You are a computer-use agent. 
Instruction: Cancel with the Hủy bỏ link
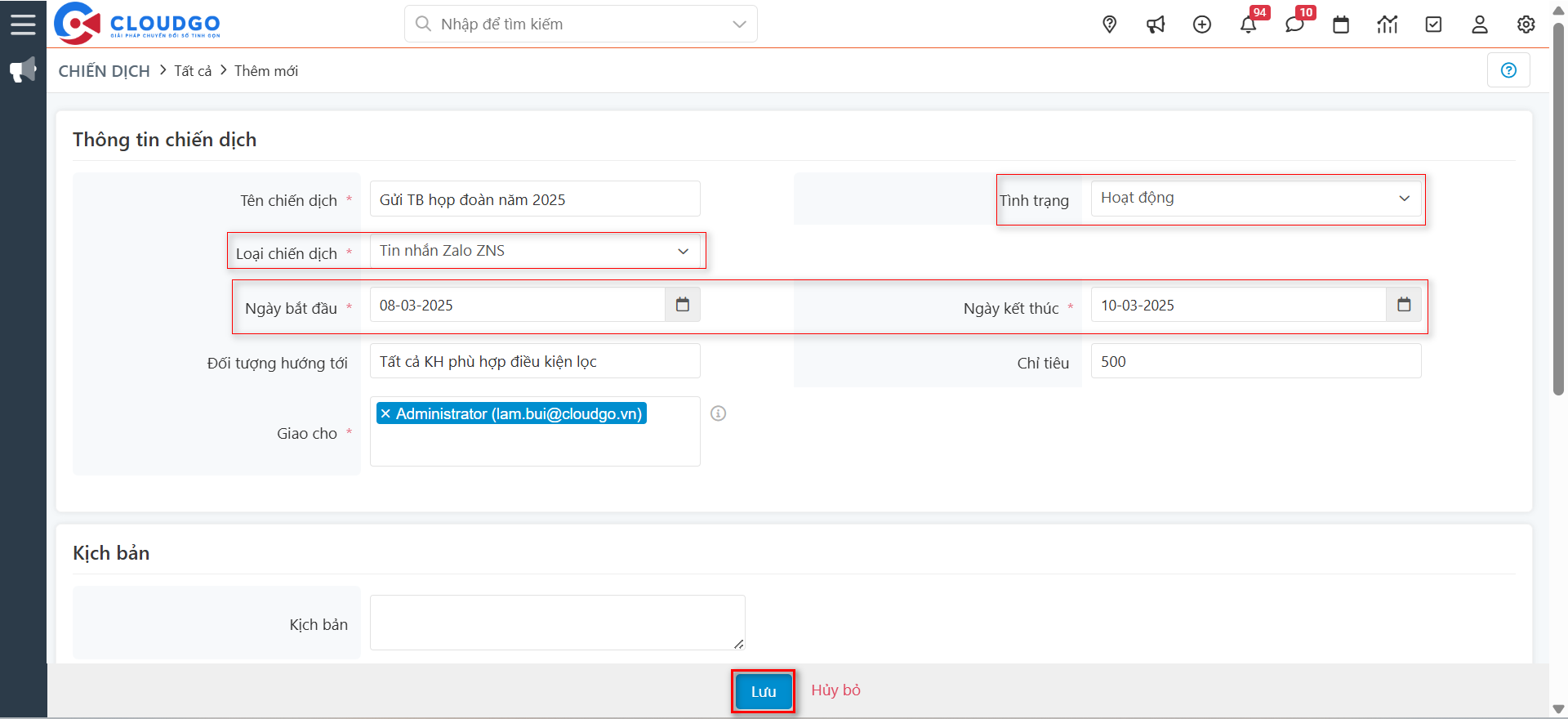pos(835,690)
